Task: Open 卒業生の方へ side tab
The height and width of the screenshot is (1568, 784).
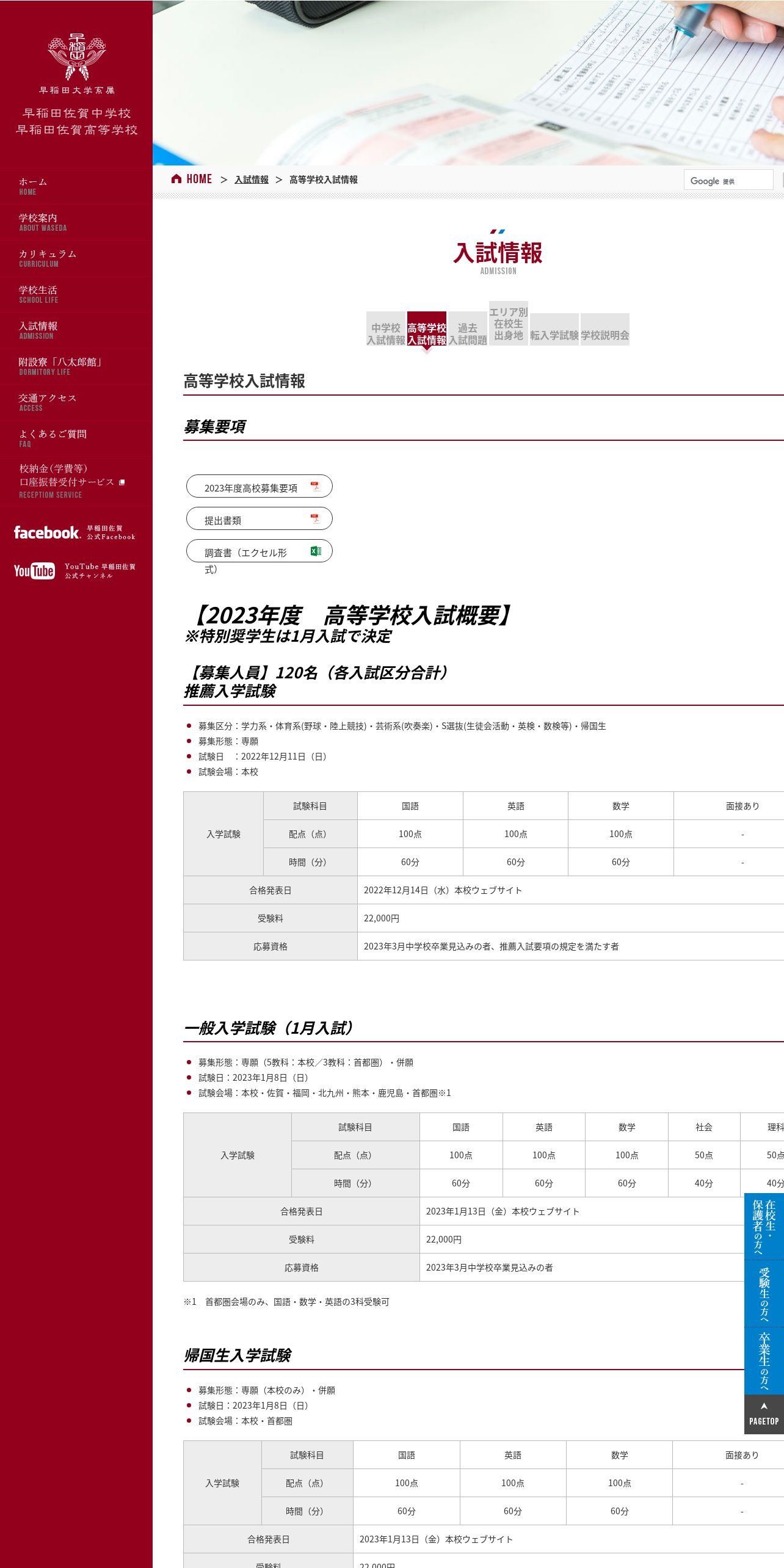Action: point(764,1361)
